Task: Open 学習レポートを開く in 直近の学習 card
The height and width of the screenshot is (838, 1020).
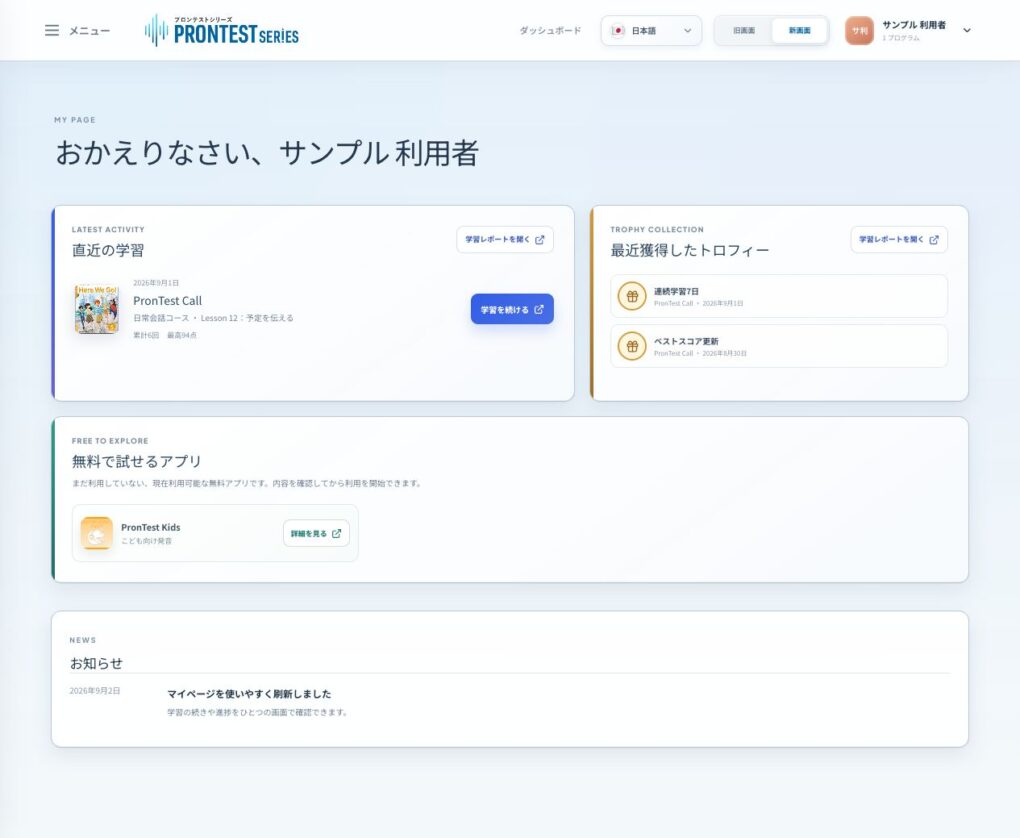Action: point(505,239)
